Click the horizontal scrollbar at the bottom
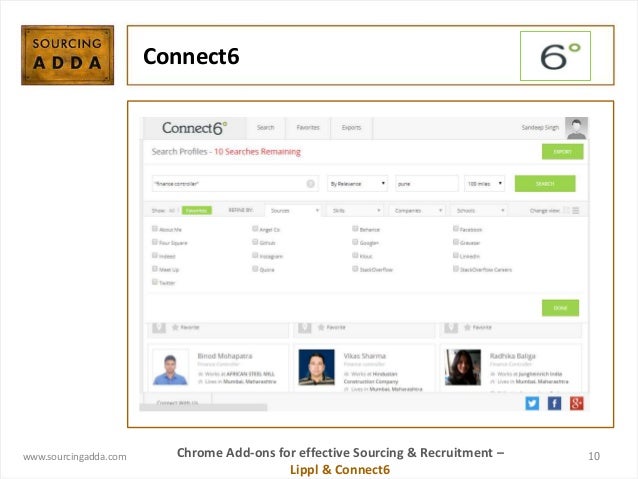The width and height of the screenshot is (638, 479). click(203, 407)
